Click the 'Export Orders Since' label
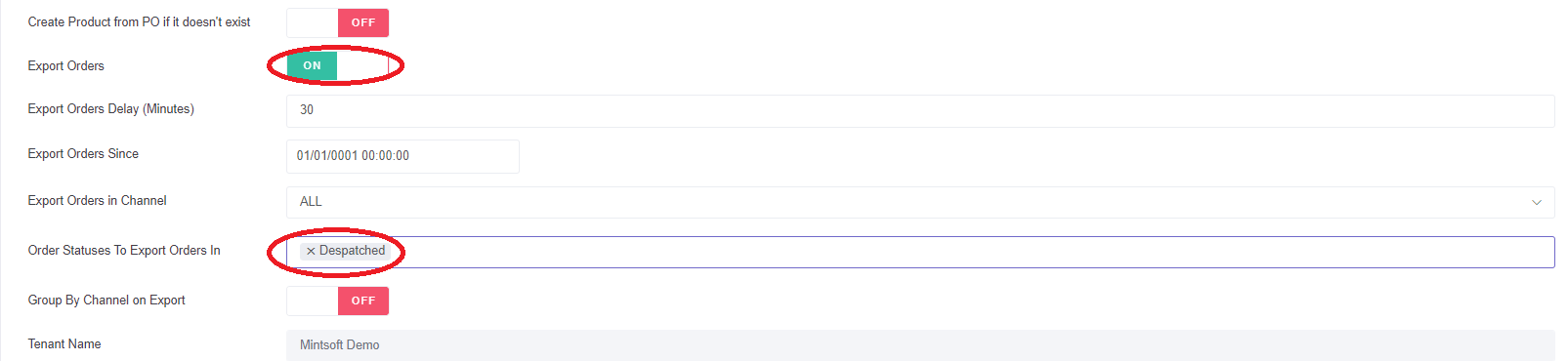Image resolution: width=1568 pixels, height=361 pixels. 83,154
